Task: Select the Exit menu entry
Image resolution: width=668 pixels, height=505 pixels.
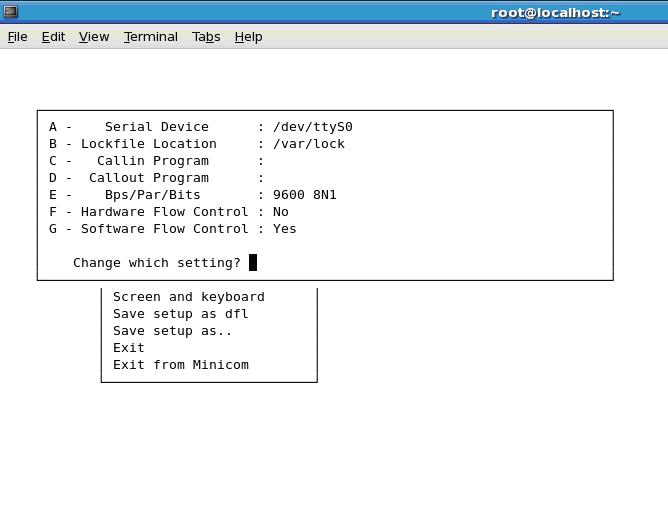Action: [129, 348]
